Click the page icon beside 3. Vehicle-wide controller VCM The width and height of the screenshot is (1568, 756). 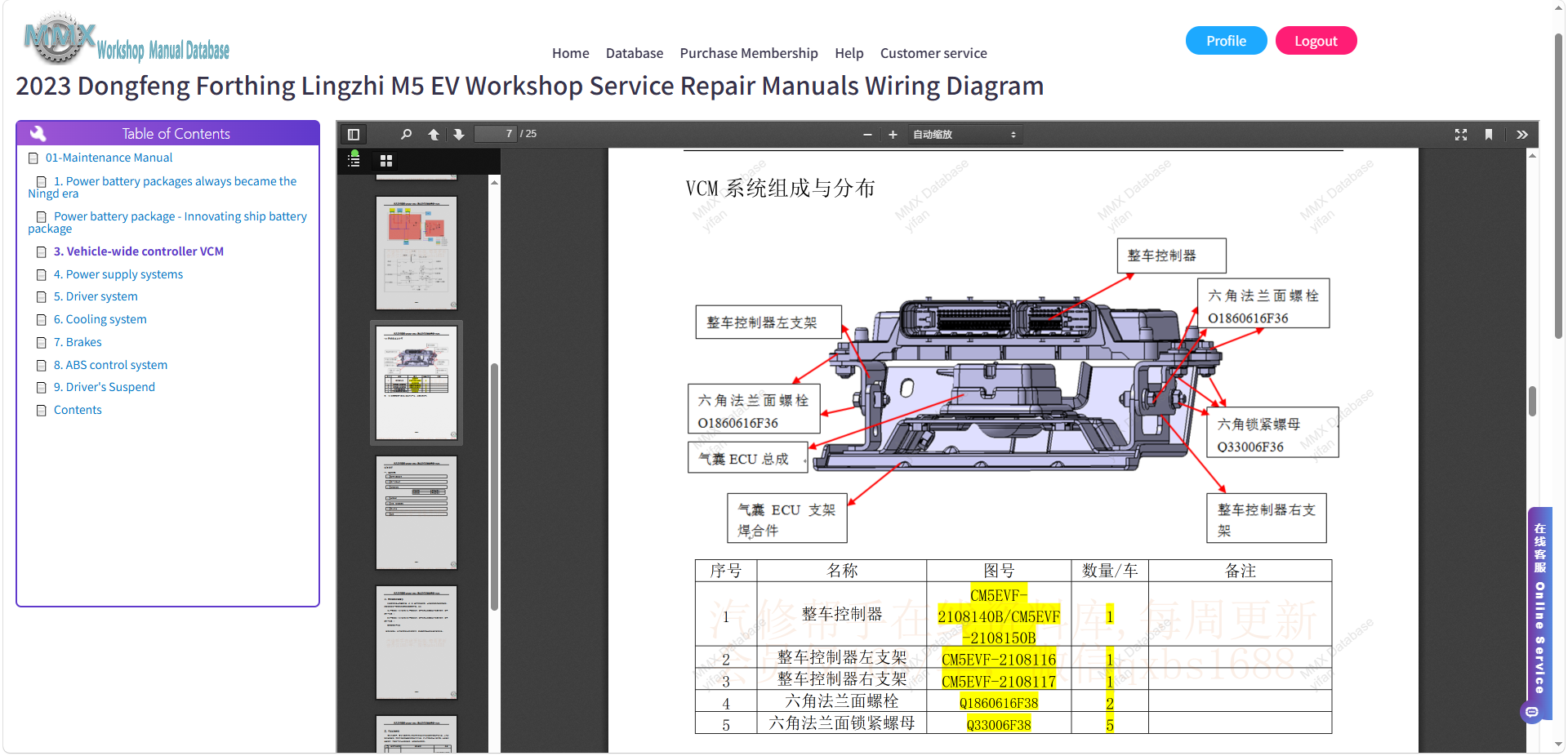coord(42,252)
